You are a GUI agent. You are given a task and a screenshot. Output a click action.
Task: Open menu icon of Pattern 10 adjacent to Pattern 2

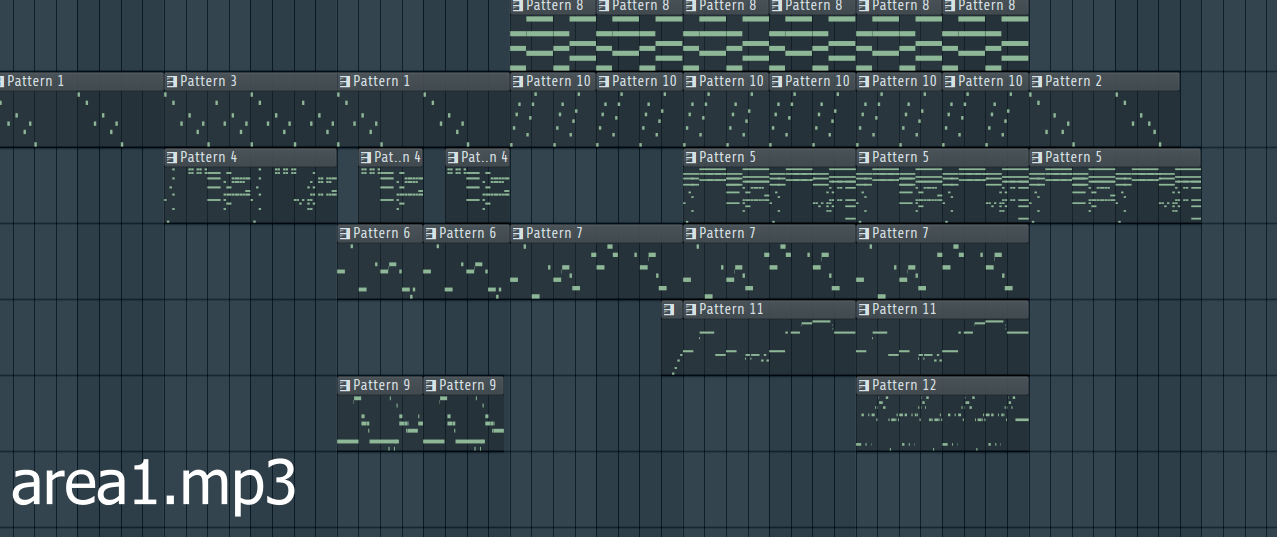[950, 81]
